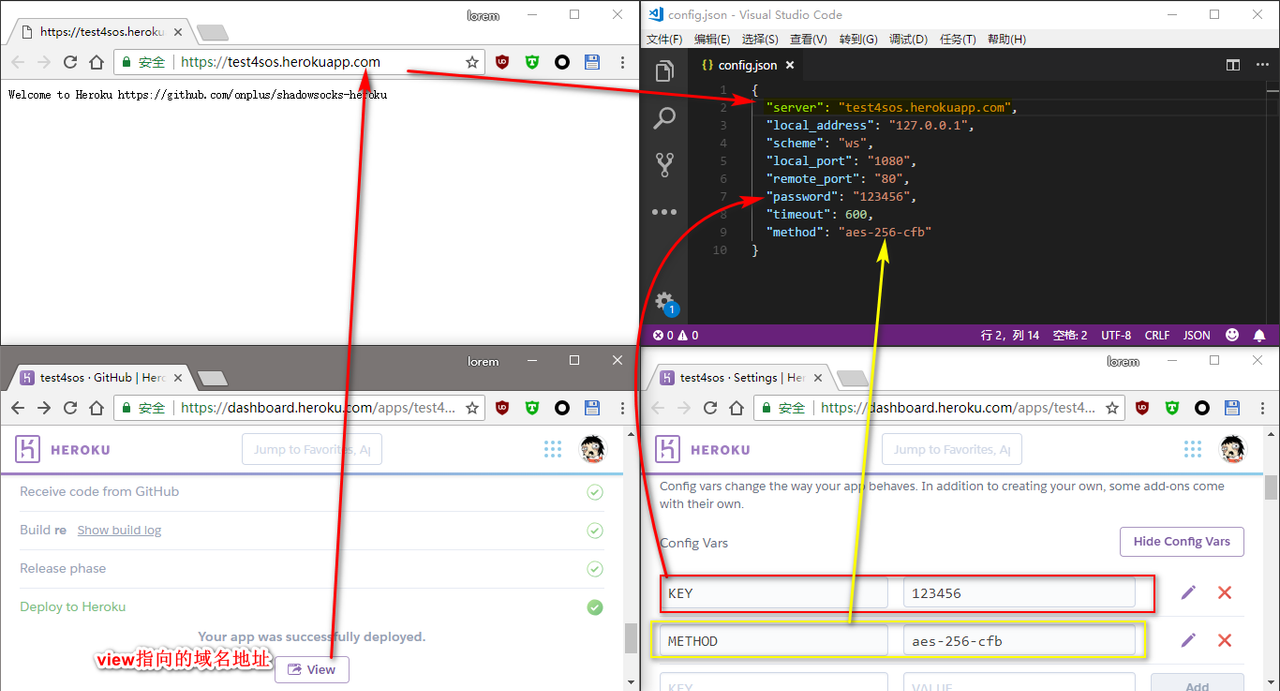The image size is (1280, 691).
Task: Bookmark star in test4sos.herokuapp.com window
Action: tap(472, 62)
